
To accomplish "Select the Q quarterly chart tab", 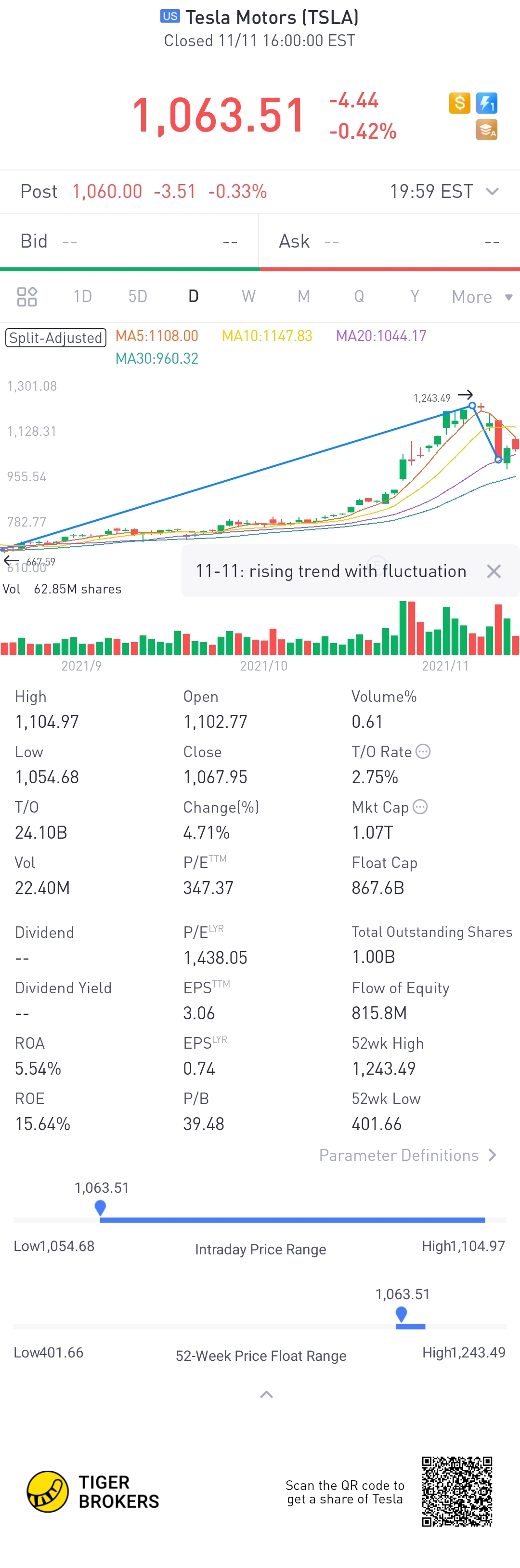I will (360, 296).
